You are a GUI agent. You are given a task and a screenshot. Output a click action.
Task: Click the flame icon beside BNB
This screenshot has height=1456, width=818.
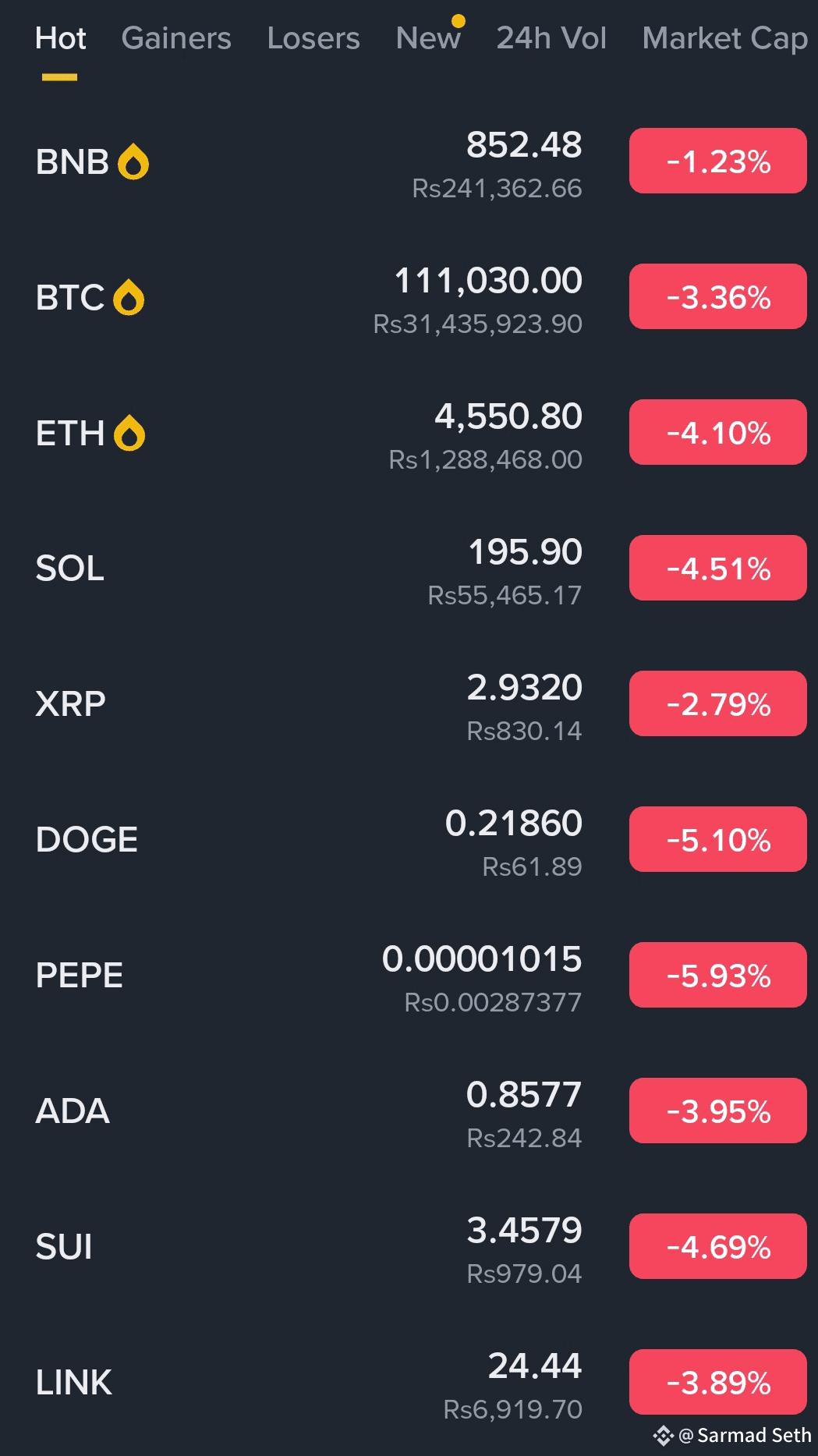tap(133, 162)
